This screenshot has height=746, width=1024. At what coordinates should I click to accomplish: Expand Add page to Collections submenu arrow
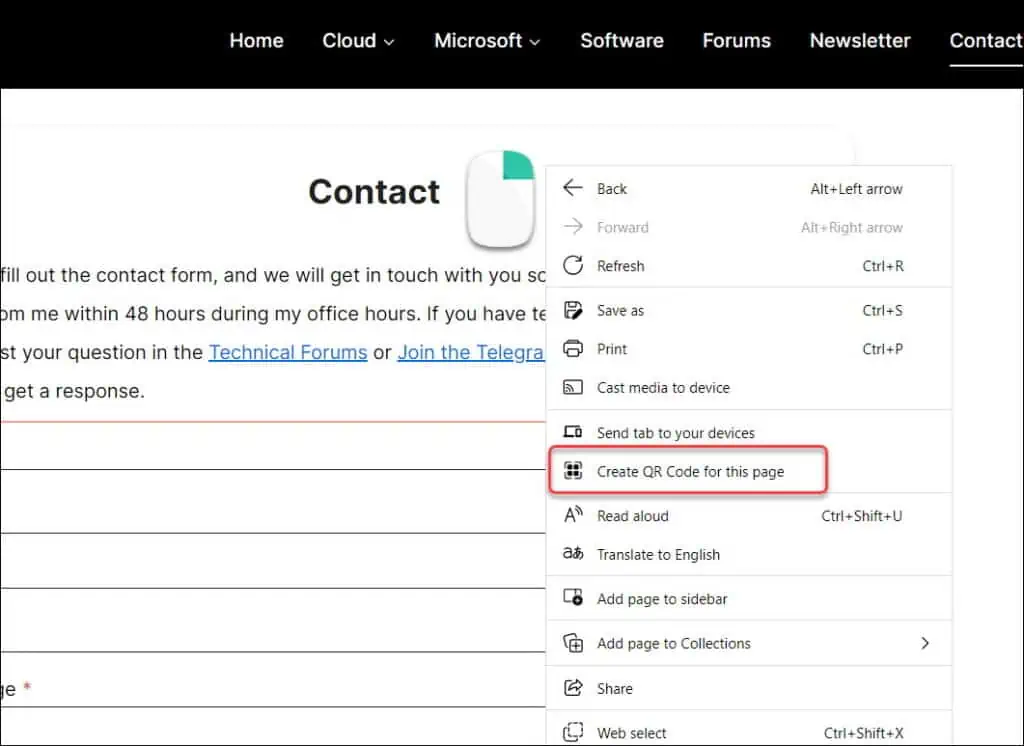click(x=925, y=643)
